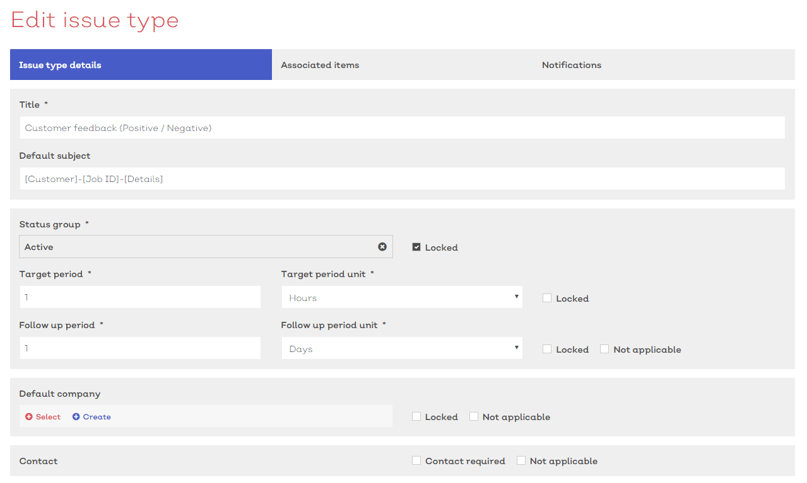Click the Target period unit label
Screen dimensions: 807x483
pos(323,274)
